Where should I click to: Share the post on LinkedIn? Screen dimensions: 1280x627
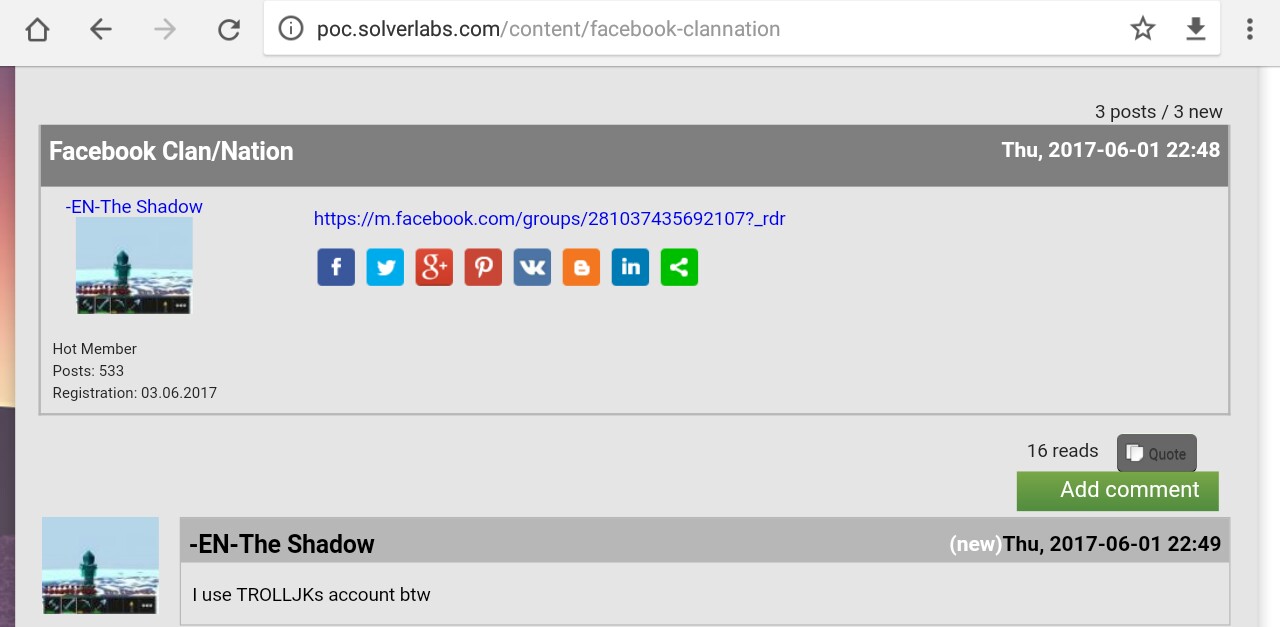tap(630, 267)
